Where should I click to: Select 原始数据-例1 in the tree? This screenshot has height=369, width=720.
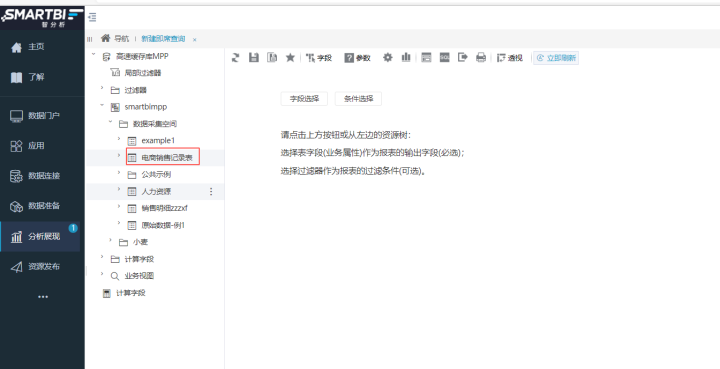163,225
